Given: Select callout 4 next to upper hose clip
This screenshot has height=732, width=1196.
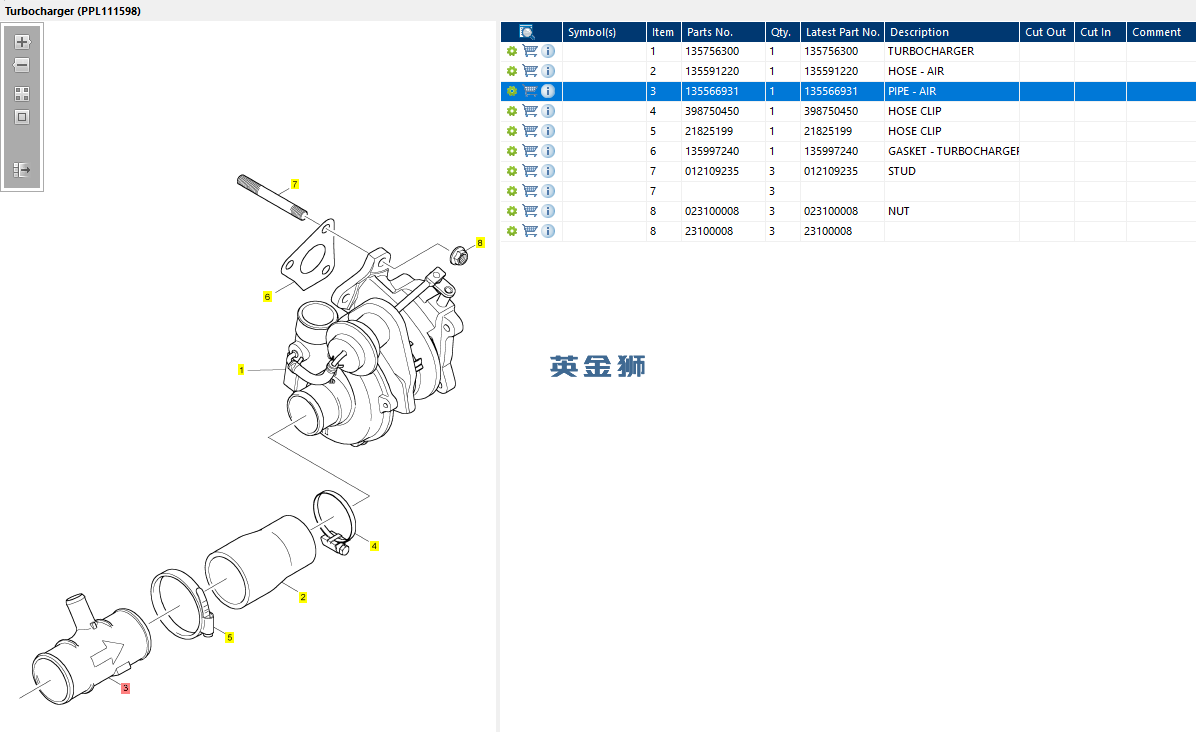Looking at the screenshot, I should point(374,546).
